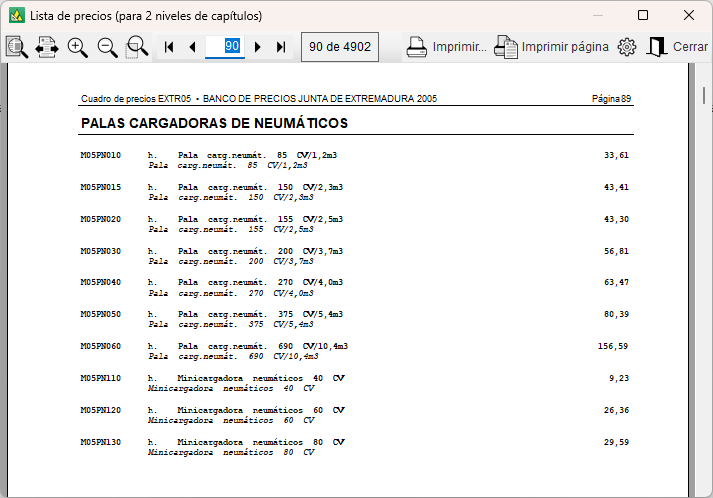Click the Imprimir... print button
The width and height of the screenshot is (713, 498).
click(446, 47)
